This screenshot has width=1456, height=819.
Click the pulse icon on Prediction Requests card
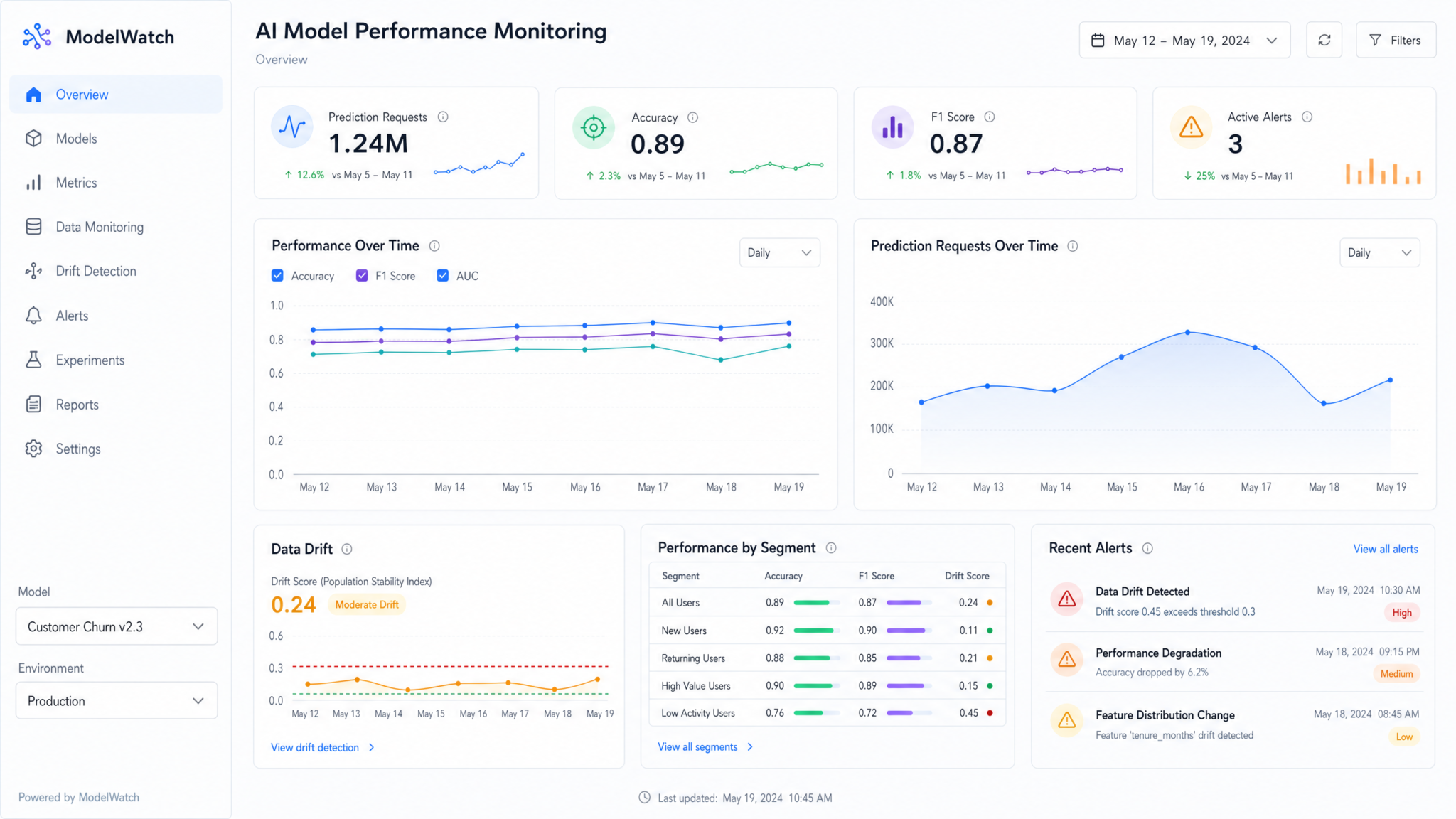tap(292, 127)
